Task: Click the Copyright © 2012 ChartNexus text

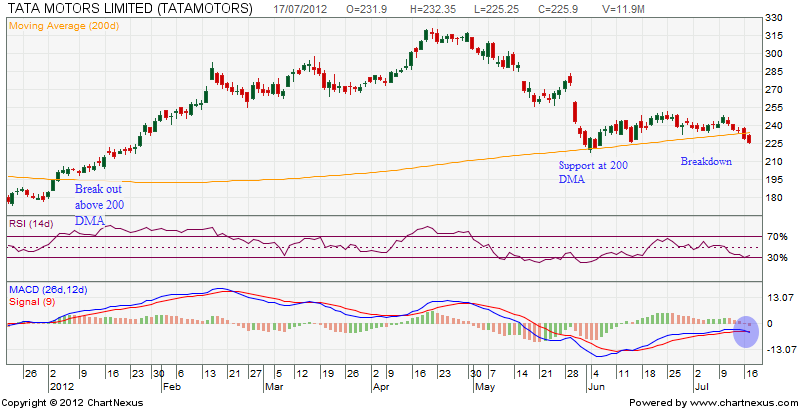Action: click(72, 403)
